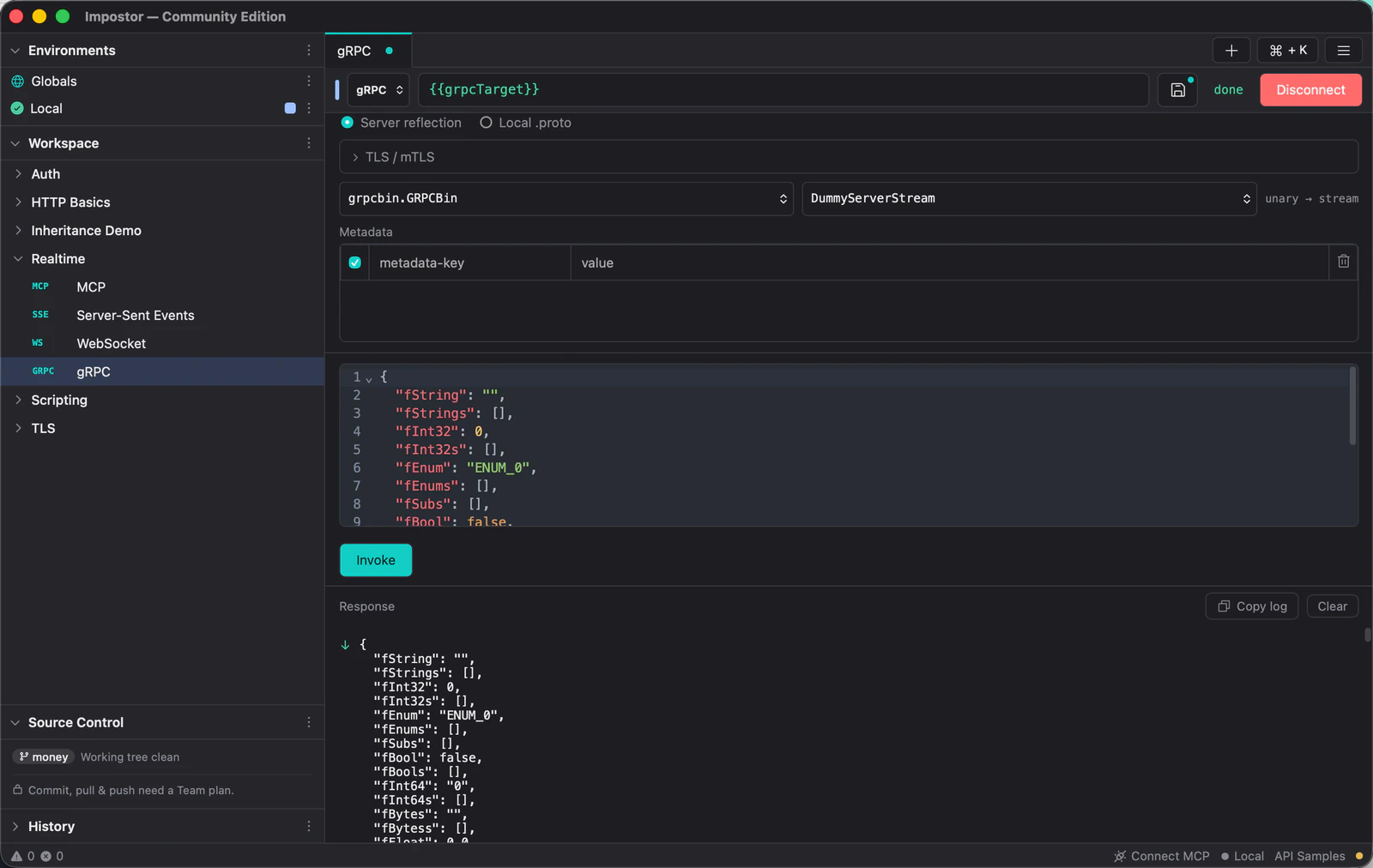This screenshot has height=868, width=1373.
Task: Click the response panel scrollbar
Action: (1367, 635)
